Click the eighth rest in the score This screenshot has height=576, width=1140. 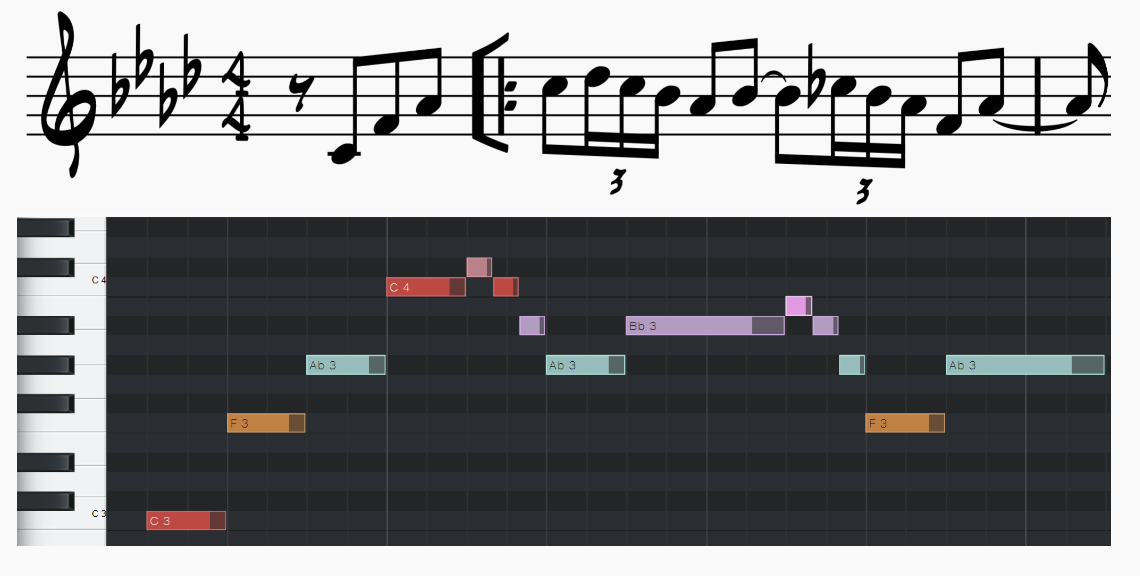[x=299, y=93]
